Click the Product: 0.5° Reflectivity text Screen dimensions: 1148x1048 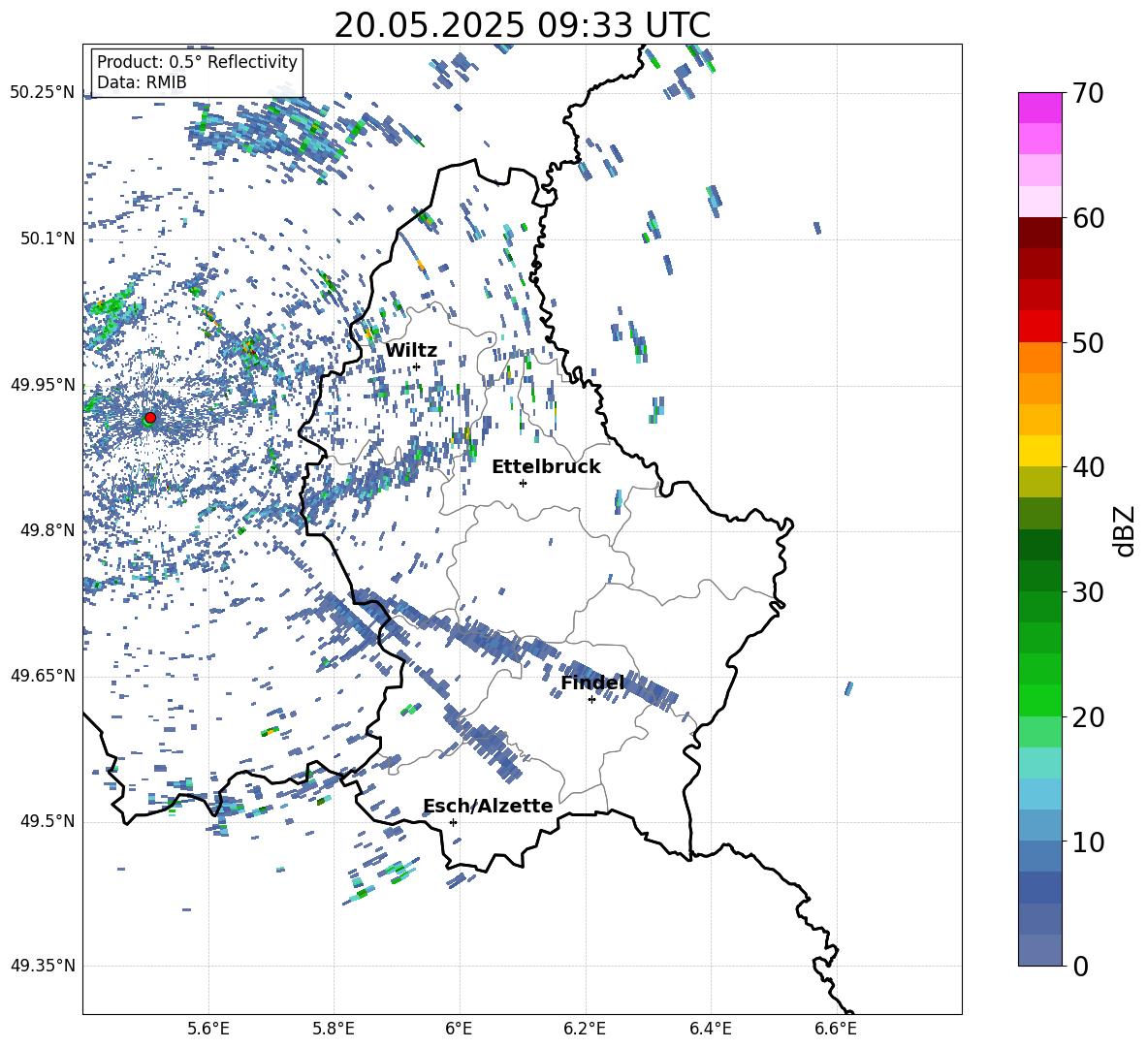[x=197, y=62]
